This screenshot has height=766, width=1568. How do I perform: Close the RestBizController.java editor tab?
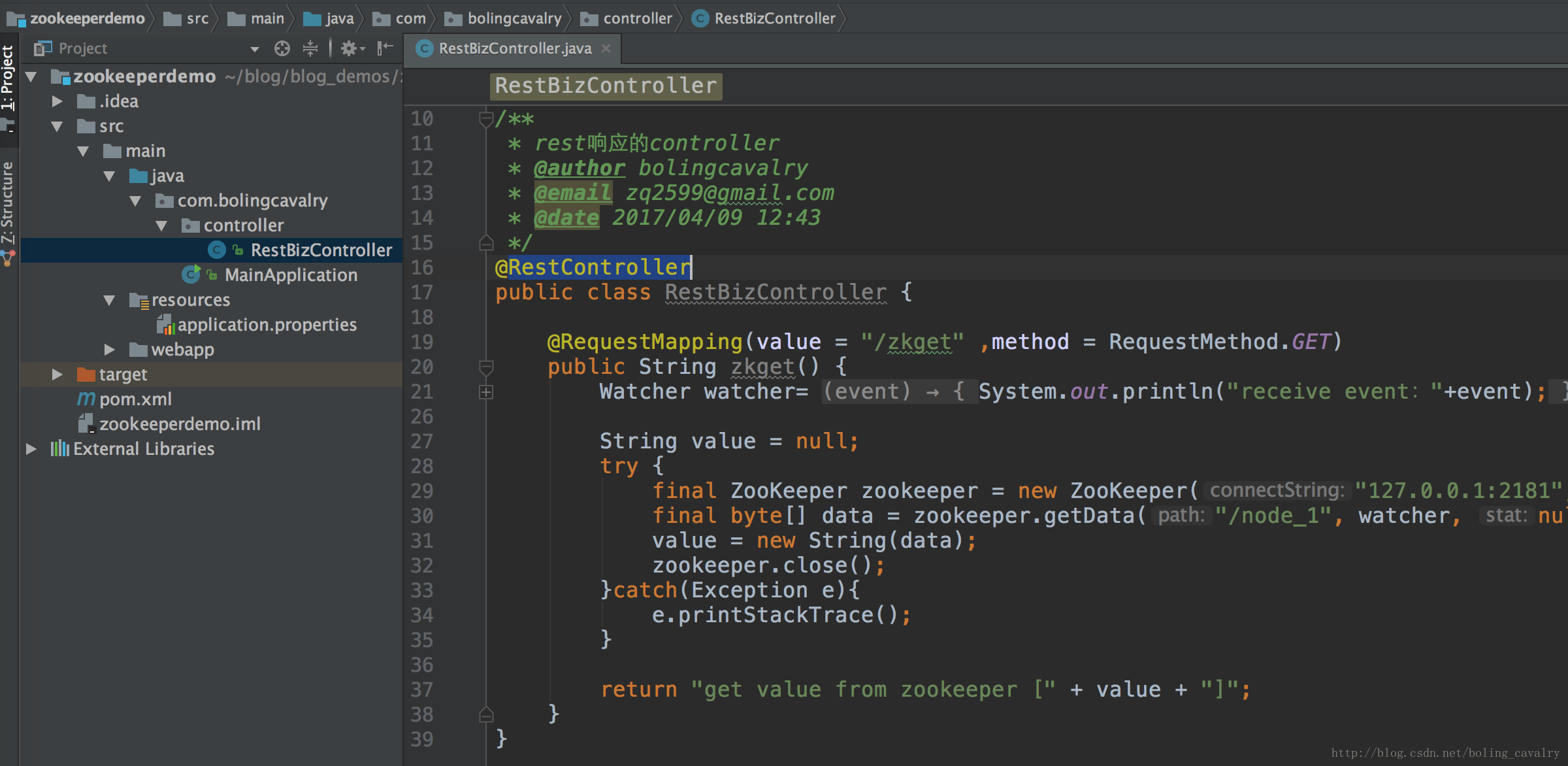click(606, 48)
